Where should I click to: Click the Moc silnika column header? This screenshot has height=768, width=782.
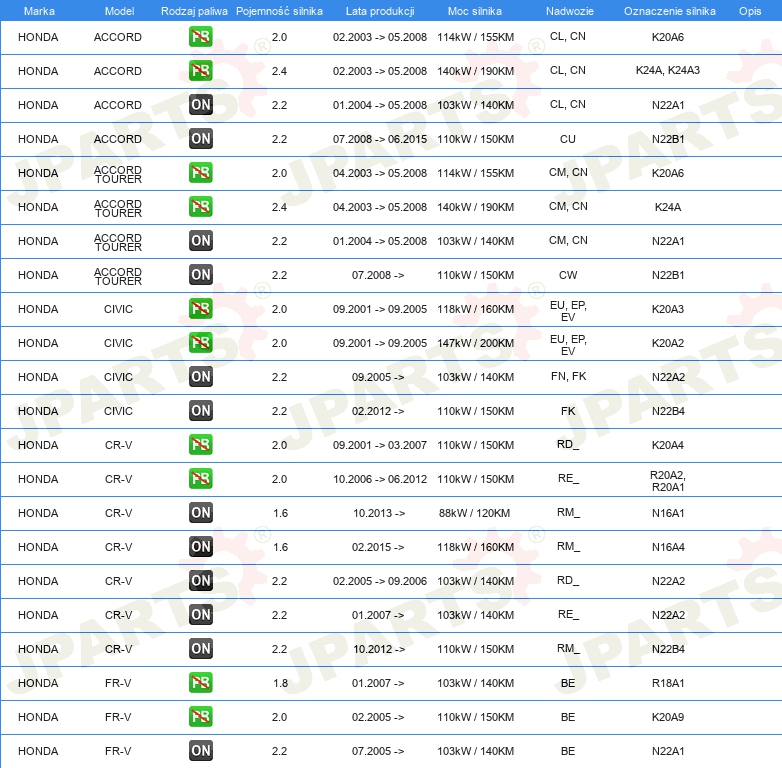[475, 11]
